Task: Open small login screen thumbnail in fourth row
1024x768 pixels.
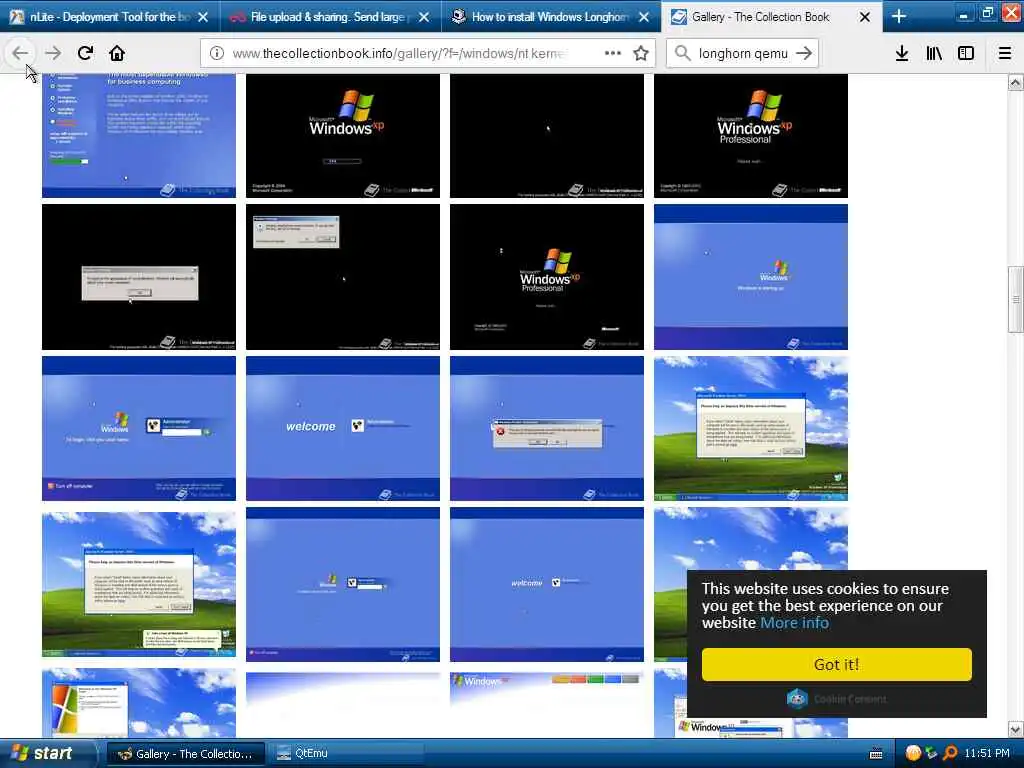Action: [x=343, y=584]
